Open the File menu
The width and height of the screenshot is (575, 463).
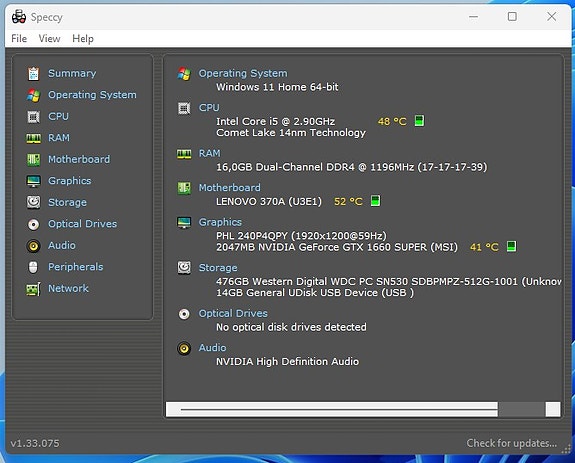pyautogui.click(x=19, y=38)
